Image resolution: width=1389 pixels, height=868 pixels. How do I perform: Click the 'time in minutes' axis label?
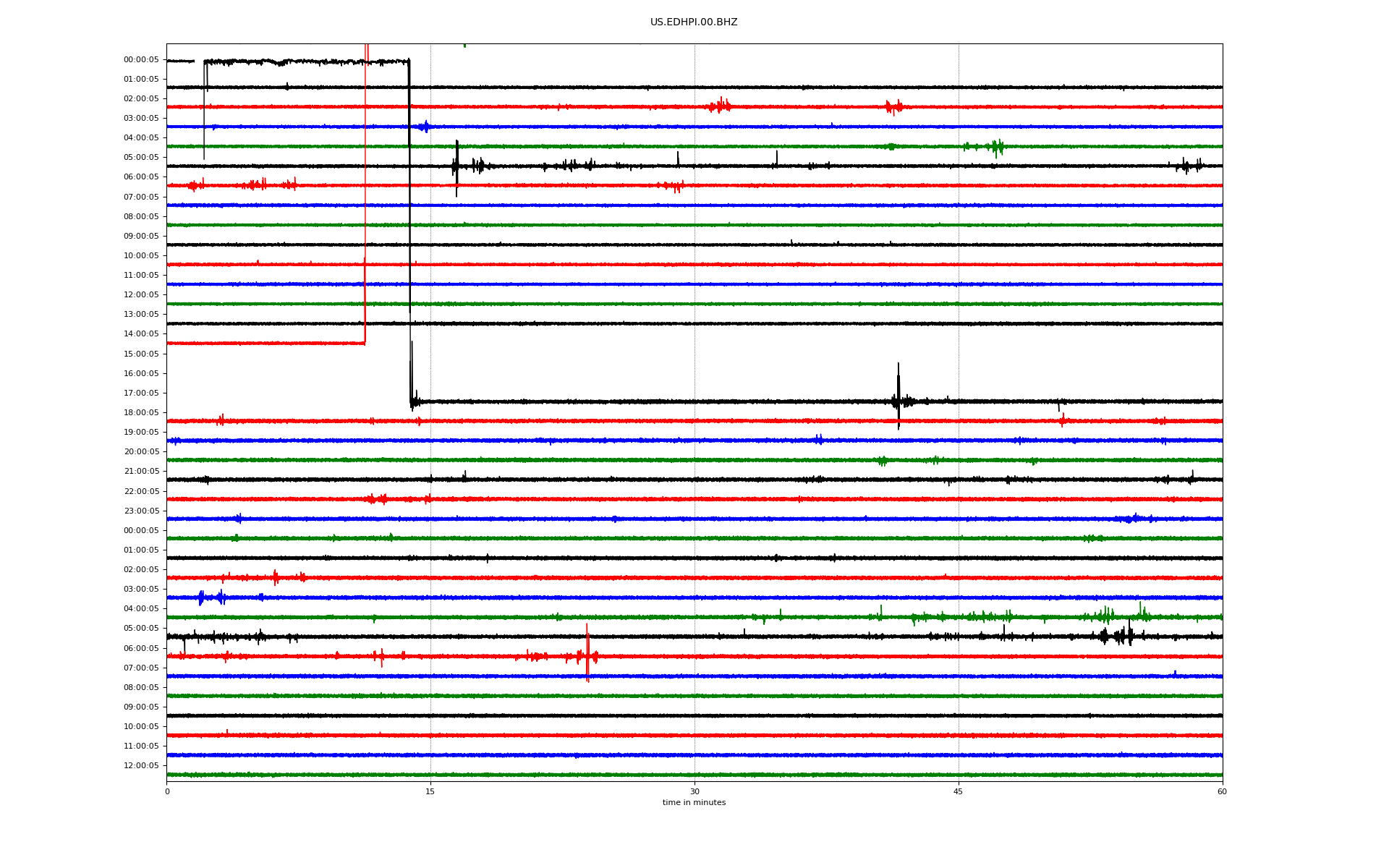[693, 803]
